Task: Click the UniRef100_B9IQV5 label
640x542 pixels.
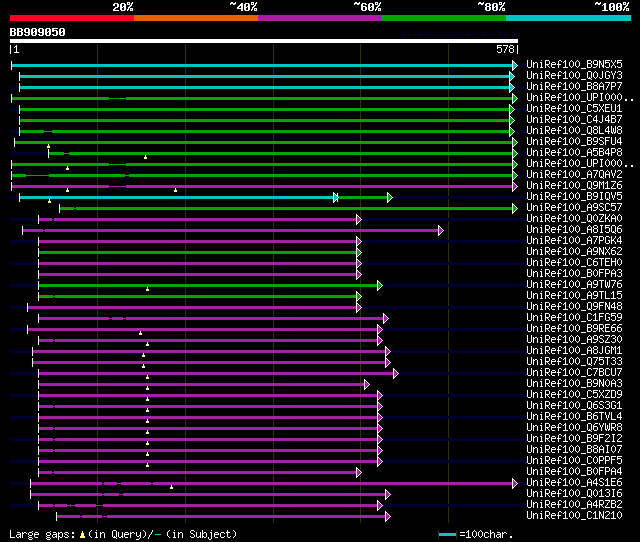Action: (574, 197)
